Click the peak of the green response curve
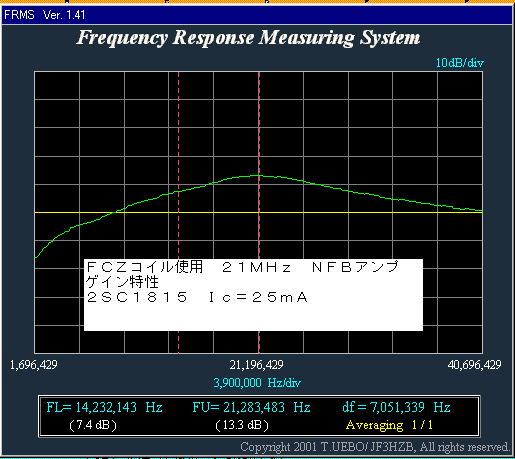515x459 pixels. [258, 175]
